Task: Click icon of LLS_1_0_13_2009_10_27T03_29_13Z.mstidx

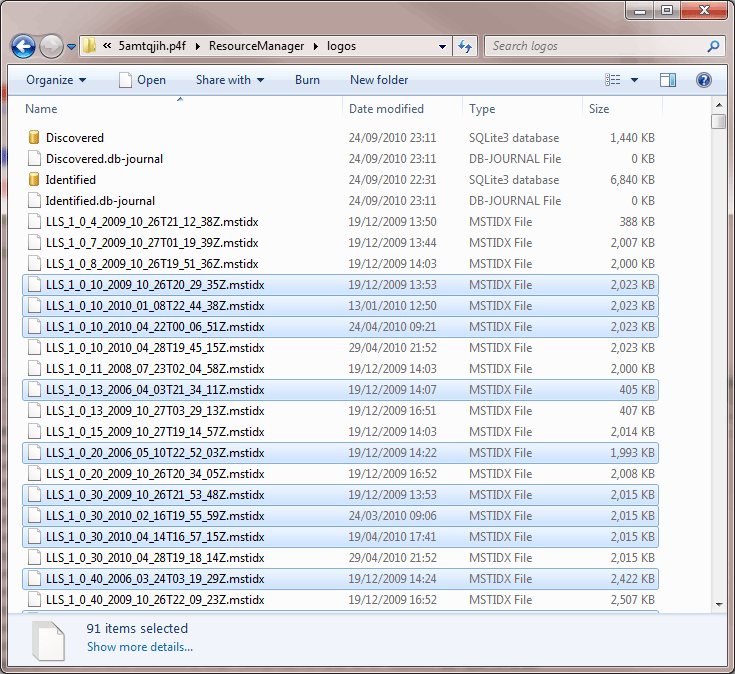Action: [34, 411]
